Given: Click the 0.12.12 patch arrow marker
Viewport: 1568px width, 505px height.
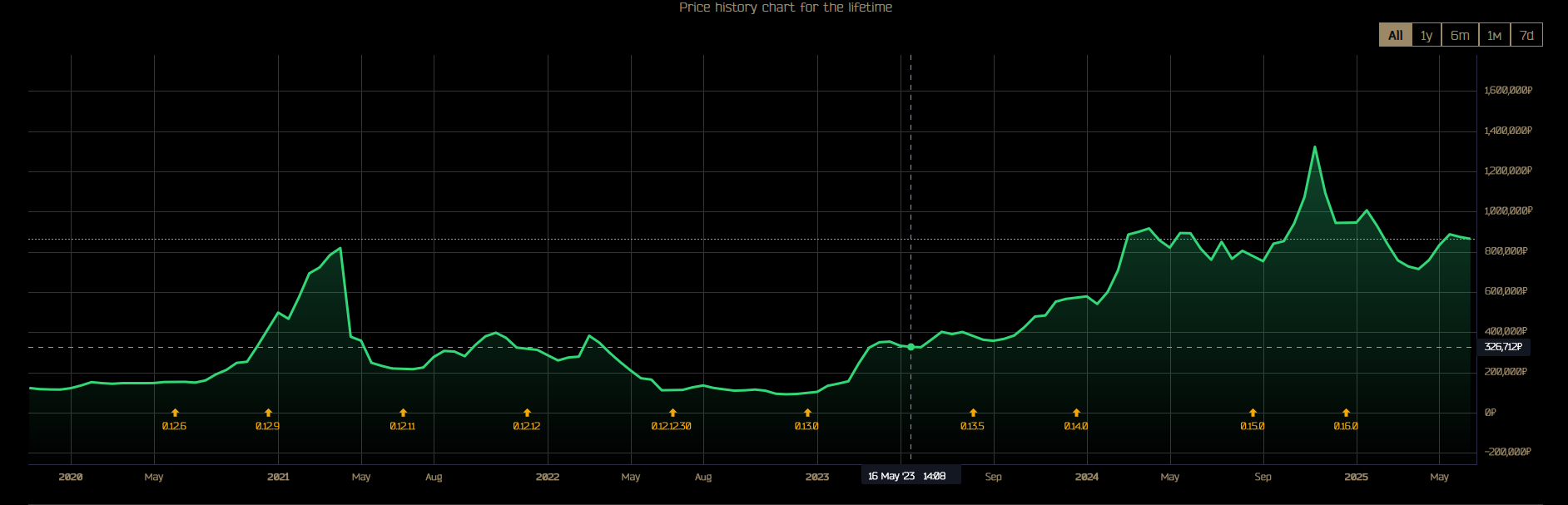Looking at the screenshot, I should 527,413.
